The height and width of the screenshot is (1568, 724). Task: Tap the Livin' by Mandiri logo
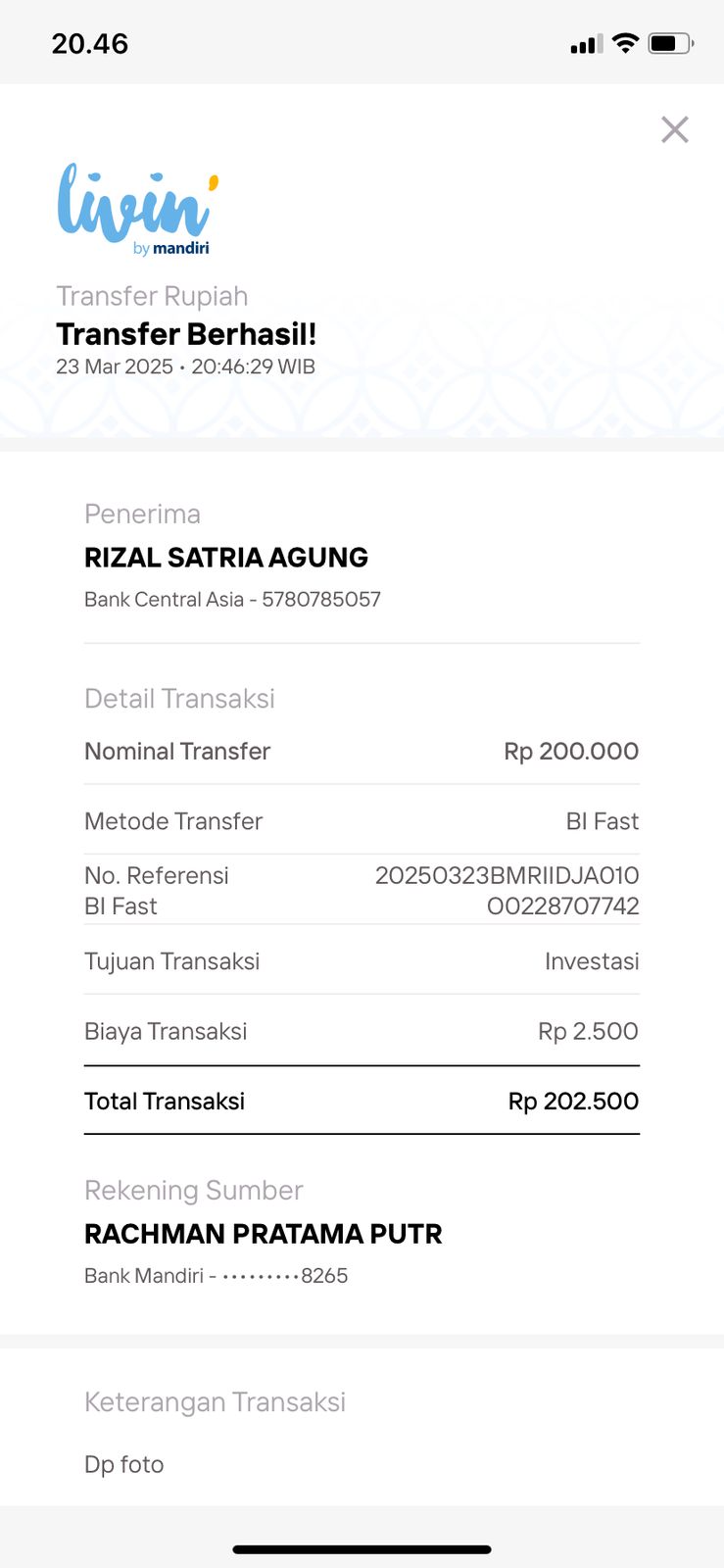pos(137,209)
